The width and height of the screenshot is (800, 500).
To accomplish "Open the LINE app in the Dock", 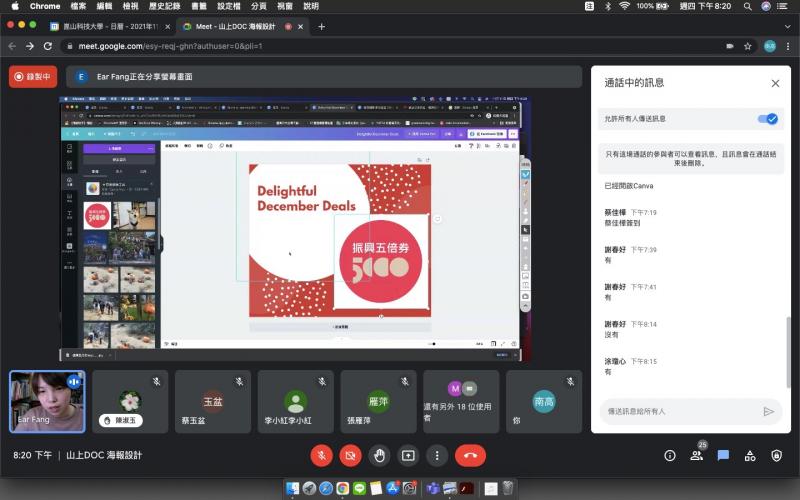I will tap(359, 488).
